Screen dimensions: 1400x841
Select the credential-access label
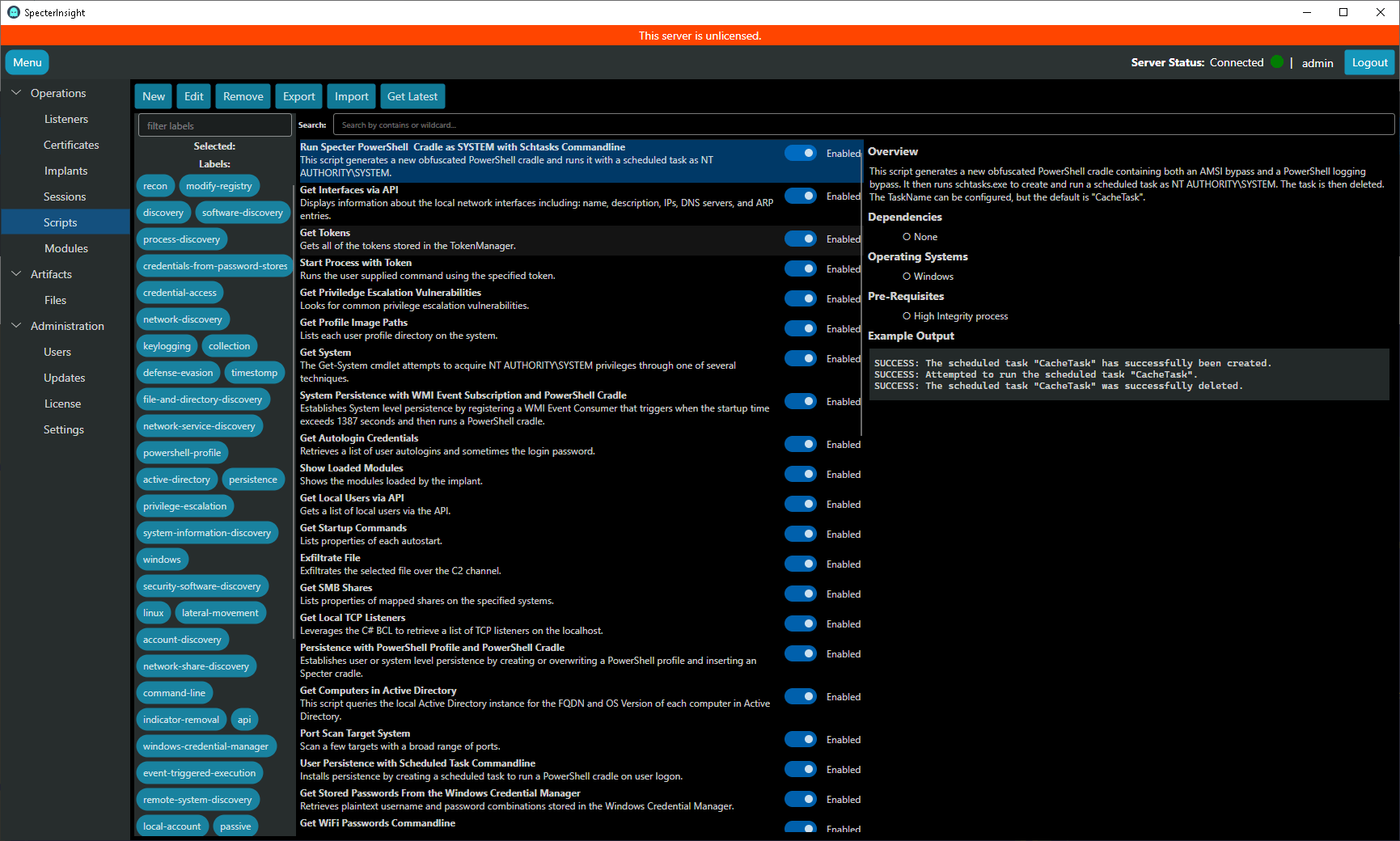(x=180, y=293)
